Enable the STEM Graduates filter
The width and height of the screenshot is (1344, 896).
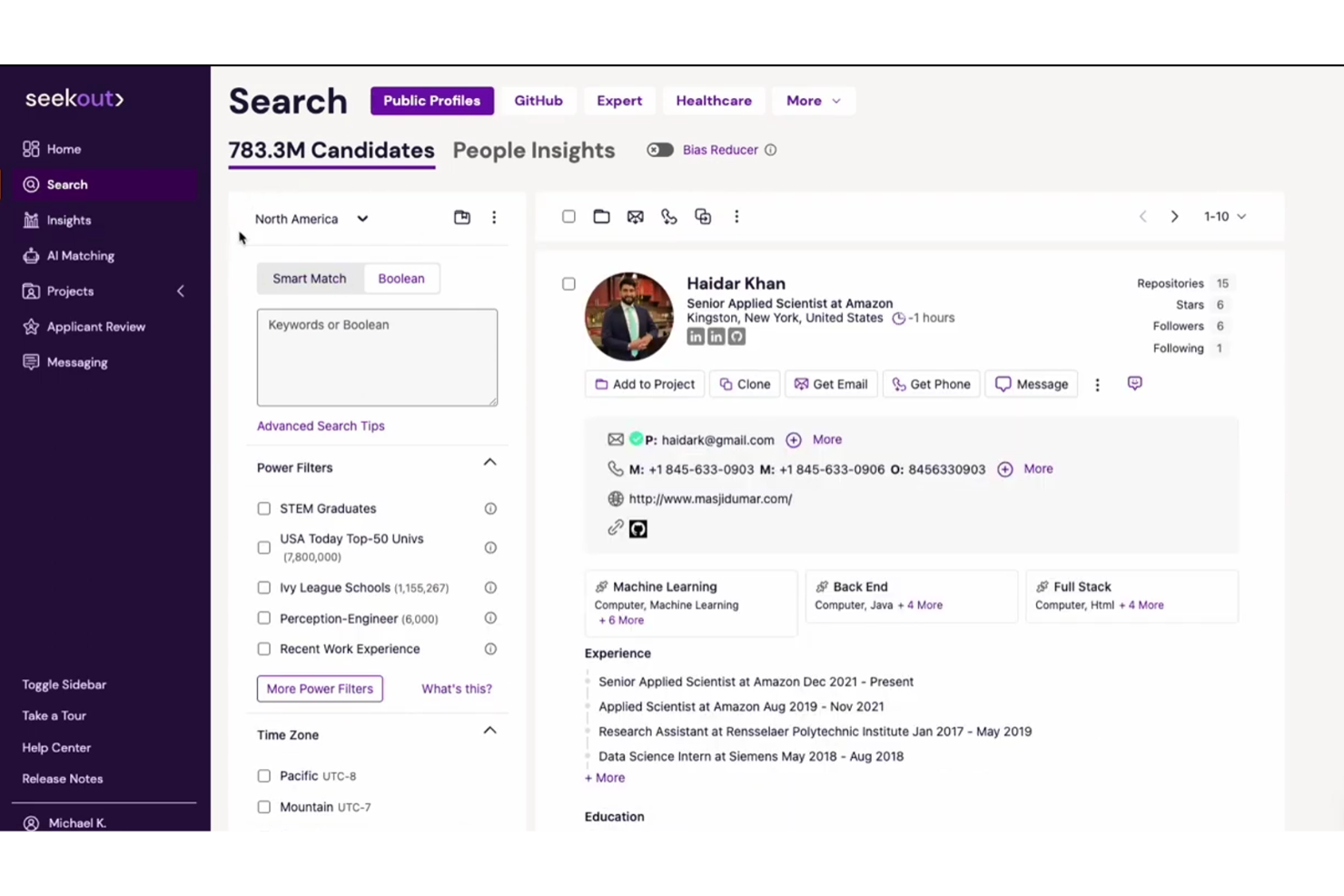[x=263, y=508]
